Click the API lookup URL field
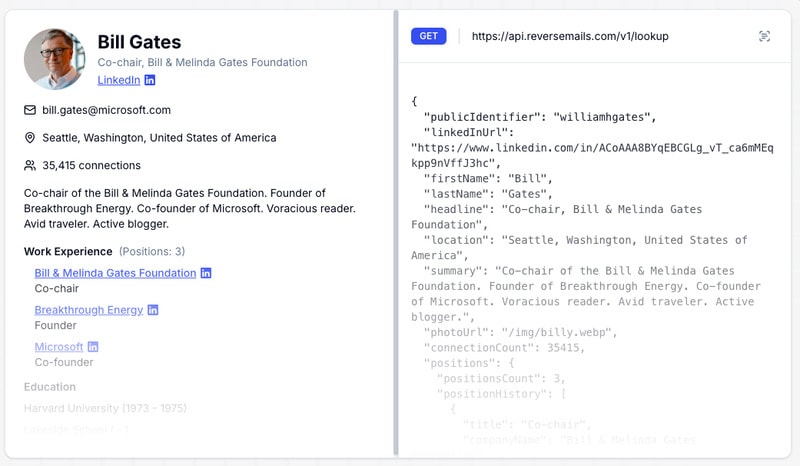The height and width of the screenshot is (466, 800). point(570,36)
